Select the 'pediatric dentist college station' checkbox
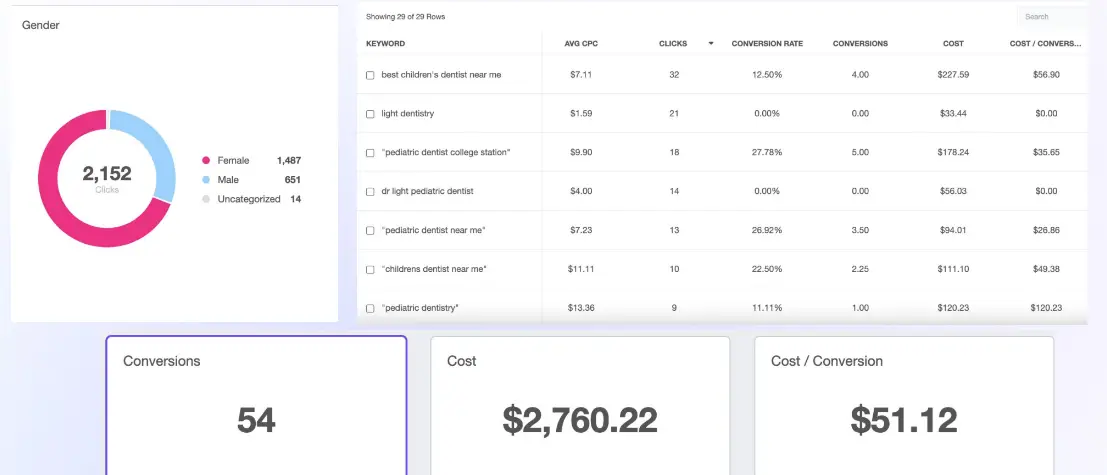This screenshot has width=1107, height=475. click(x=370, y=153)
